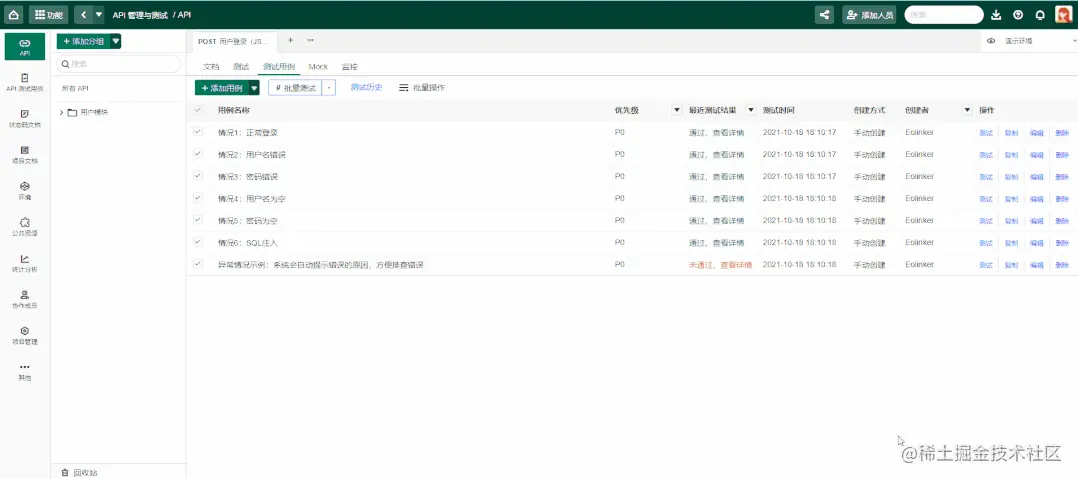Image resolution: width=1078 pixels, height=479 pixels.
Task: Click 测试 link for 情况1: 正常登录
Action: [x=986, y=133]
